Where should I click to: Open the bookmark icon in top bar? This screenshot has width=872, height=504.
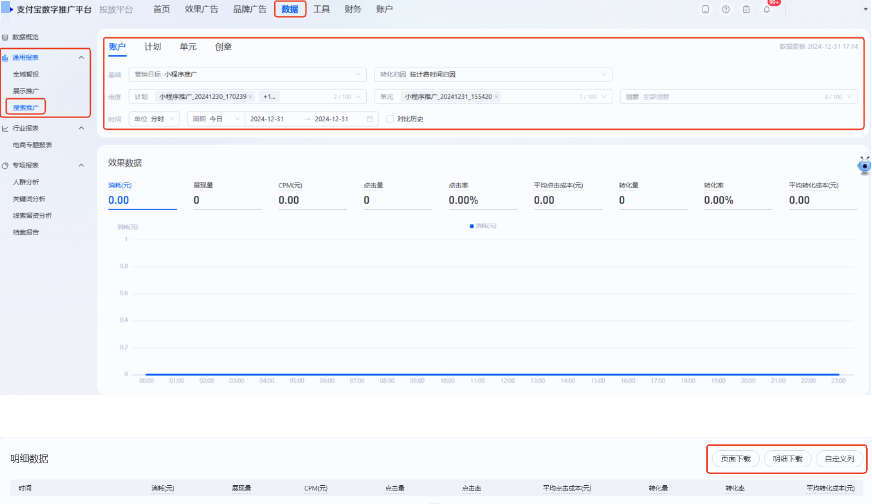point(705,9)
